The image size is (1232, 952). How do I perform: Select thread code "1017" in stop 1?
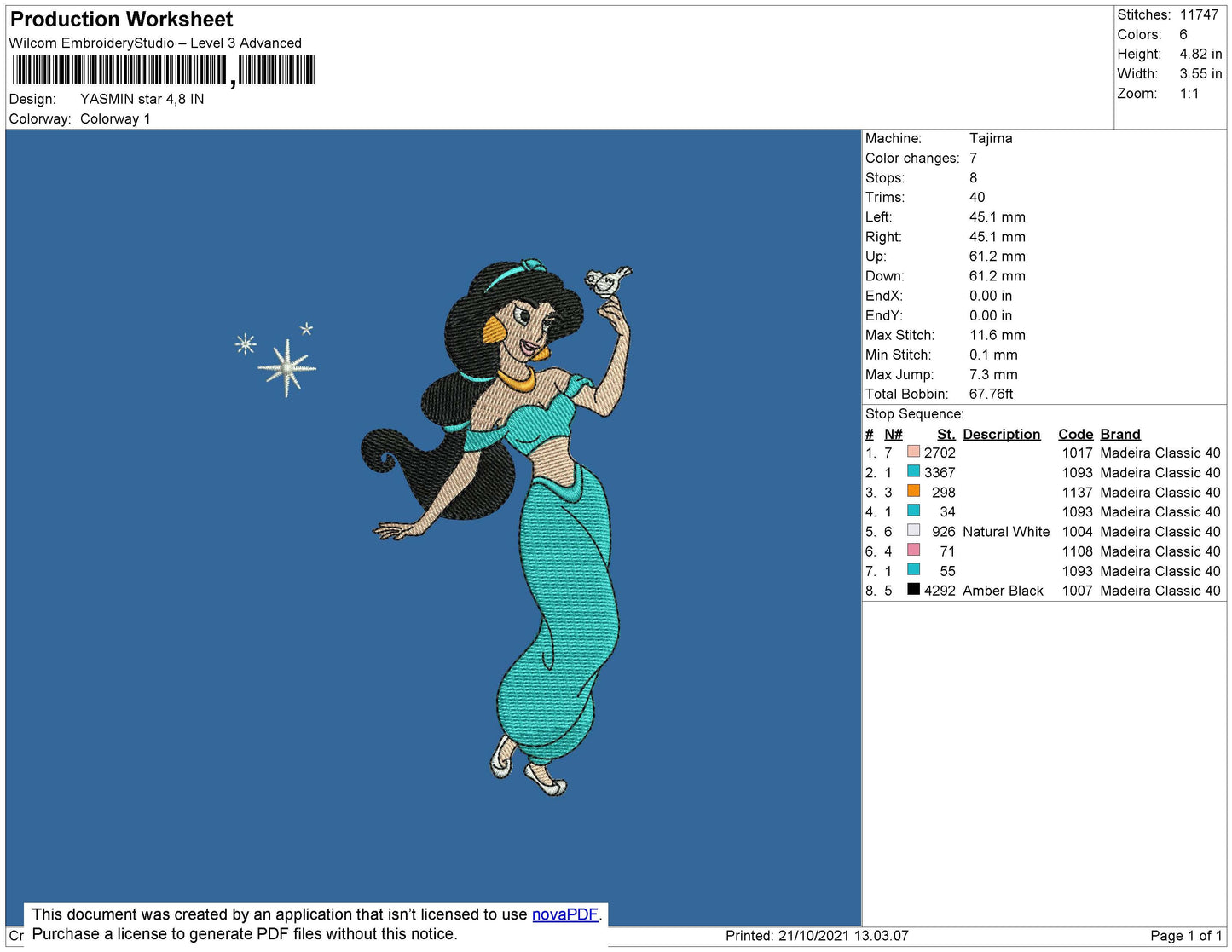(x=1078, y=453)
